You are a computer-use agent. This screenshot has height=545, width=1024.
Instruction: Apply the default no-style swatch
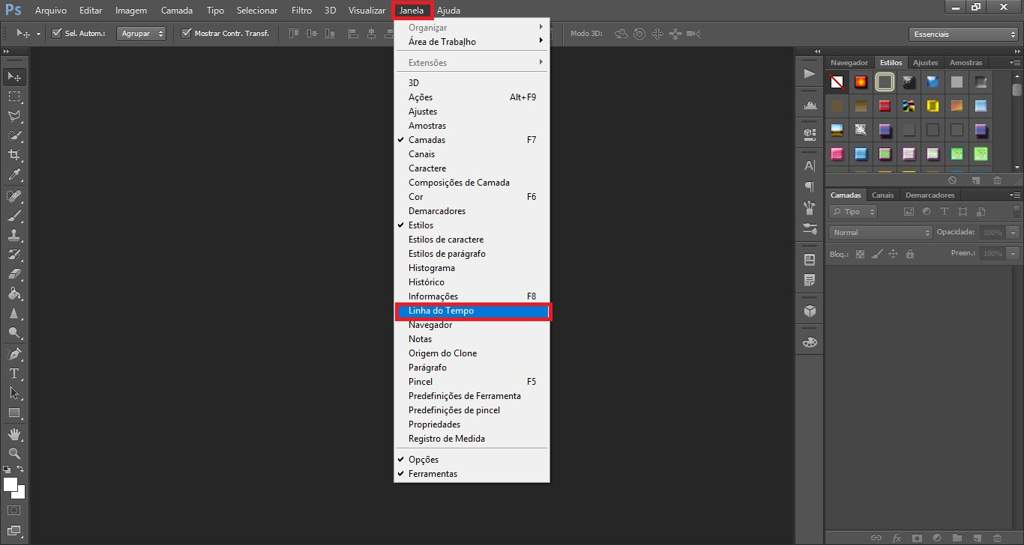point(837,82)
